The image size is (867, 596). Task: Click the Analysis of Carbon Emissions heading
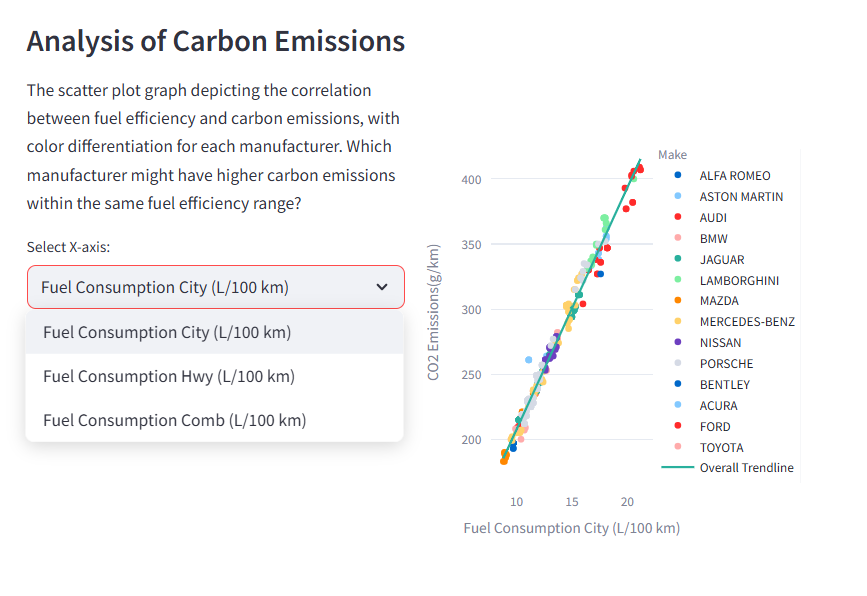pyautogui.click(x=216, y=41)
